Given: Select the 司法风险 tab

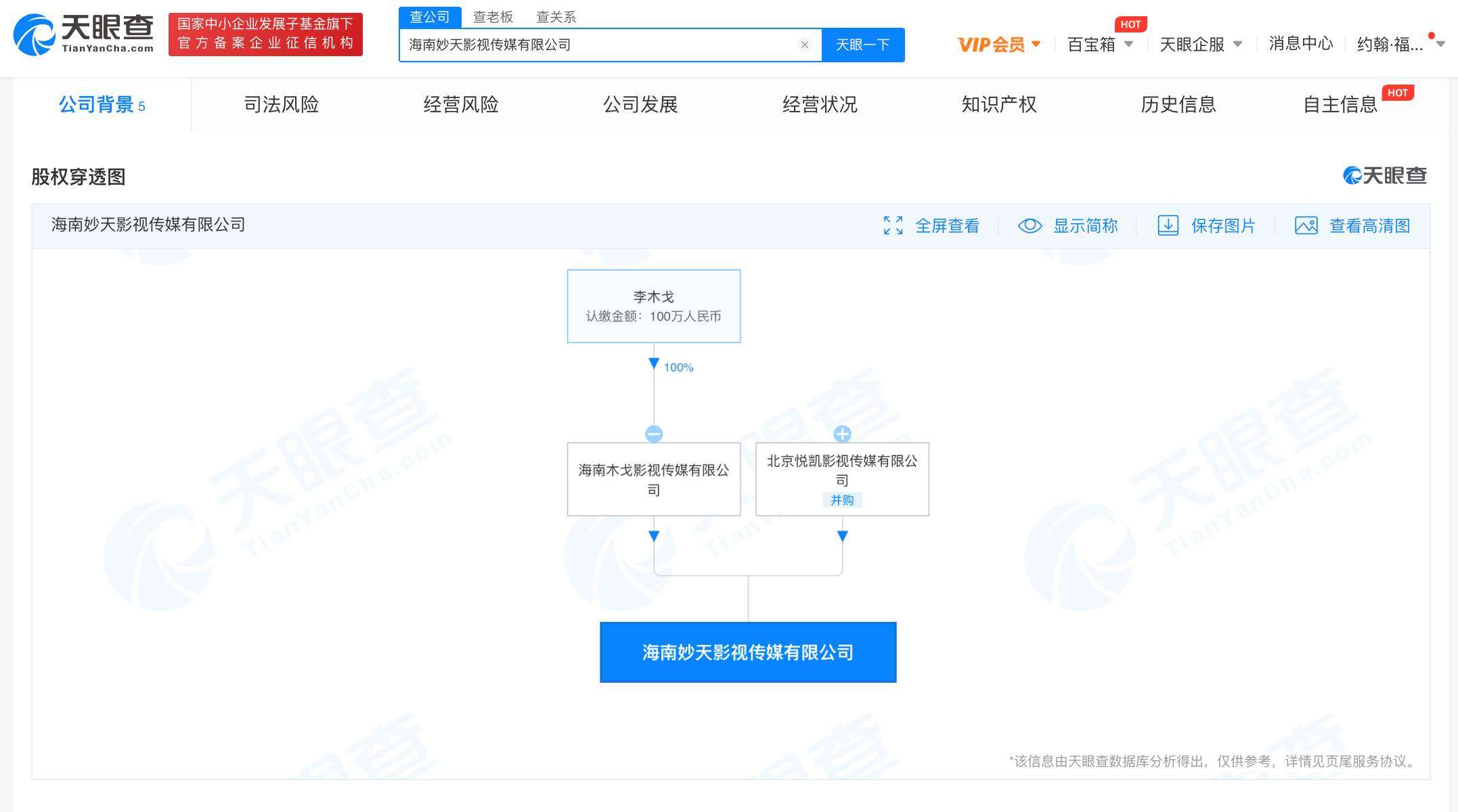Looking at the screenshot, I should (x=281, y=104).
